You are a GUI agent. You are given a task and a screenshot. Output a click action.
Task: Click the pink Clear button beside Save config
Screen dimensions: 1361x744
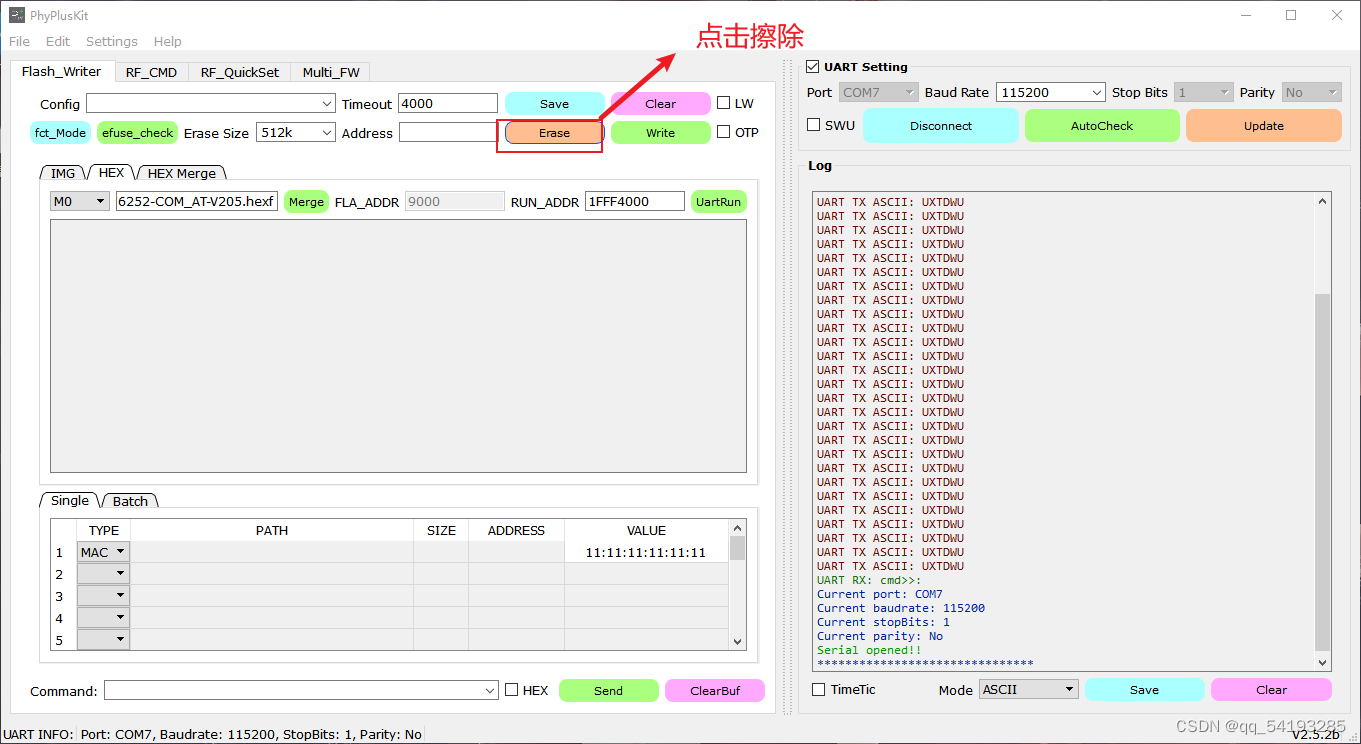point(660,104)
